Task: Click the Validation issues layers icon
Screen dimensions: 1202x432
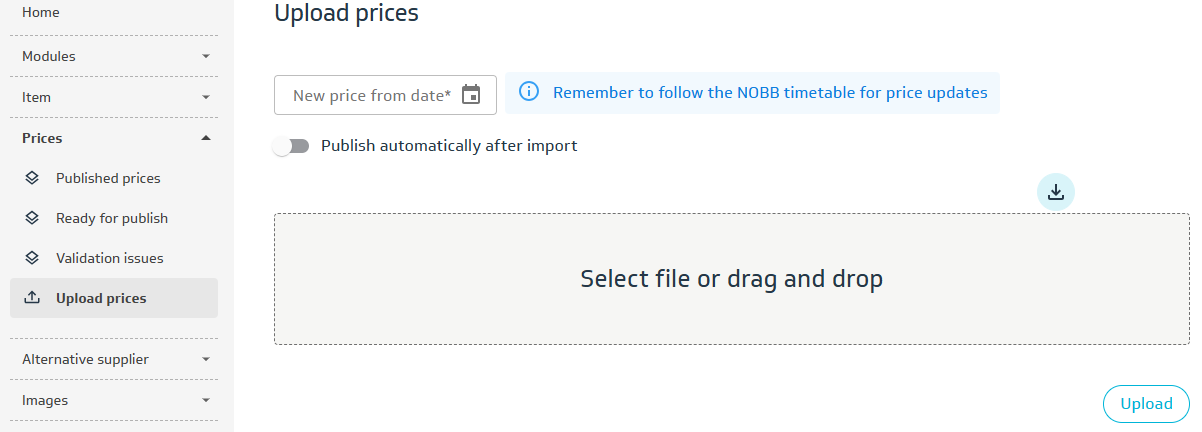Action: [32, 258]
